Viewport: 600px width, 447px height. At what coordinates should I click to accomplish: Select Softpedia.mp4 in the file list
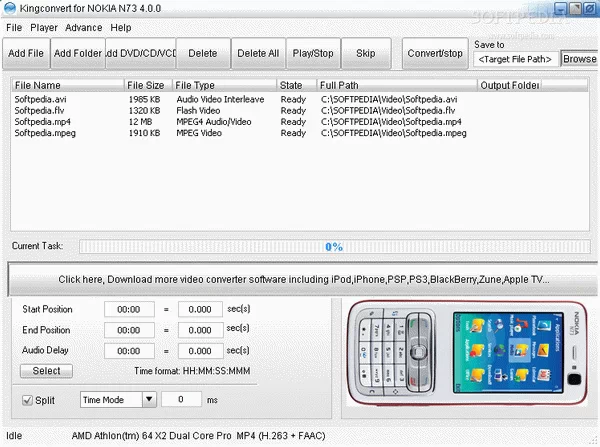pos(37,122)
